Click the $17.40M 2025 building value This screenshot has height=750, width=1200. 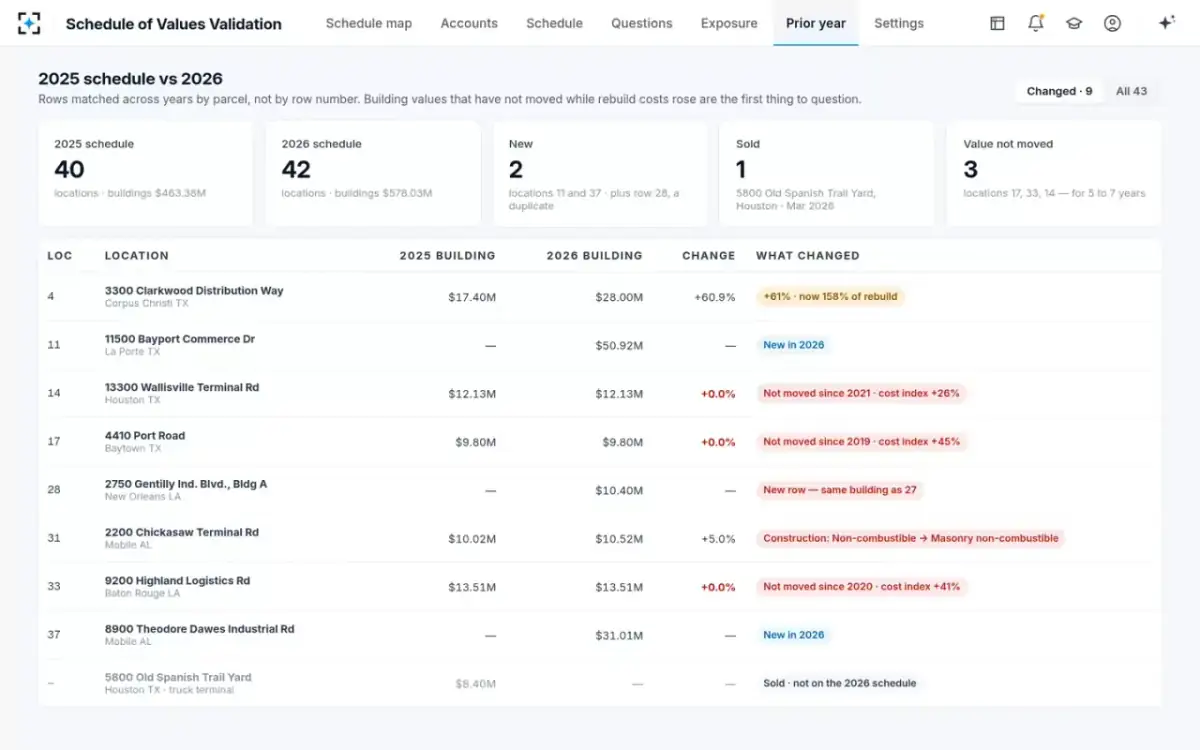(472, 297)
